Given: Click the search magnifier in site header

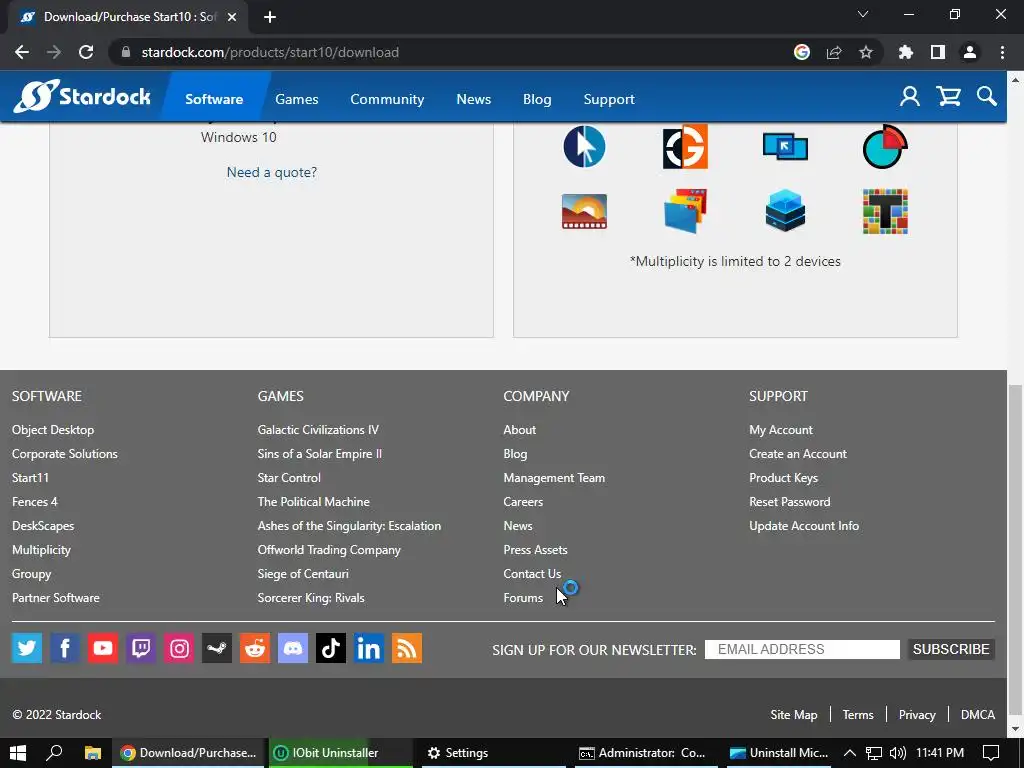Looking at the screenshot, I should tap(987, 97).
